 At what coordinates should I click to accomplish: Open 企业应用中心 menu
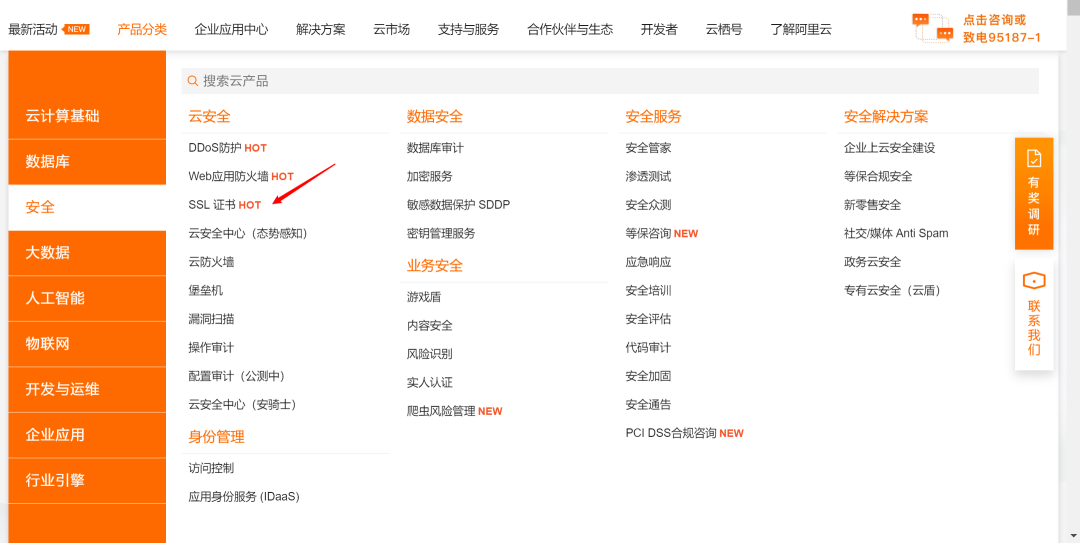pos(231,30)
